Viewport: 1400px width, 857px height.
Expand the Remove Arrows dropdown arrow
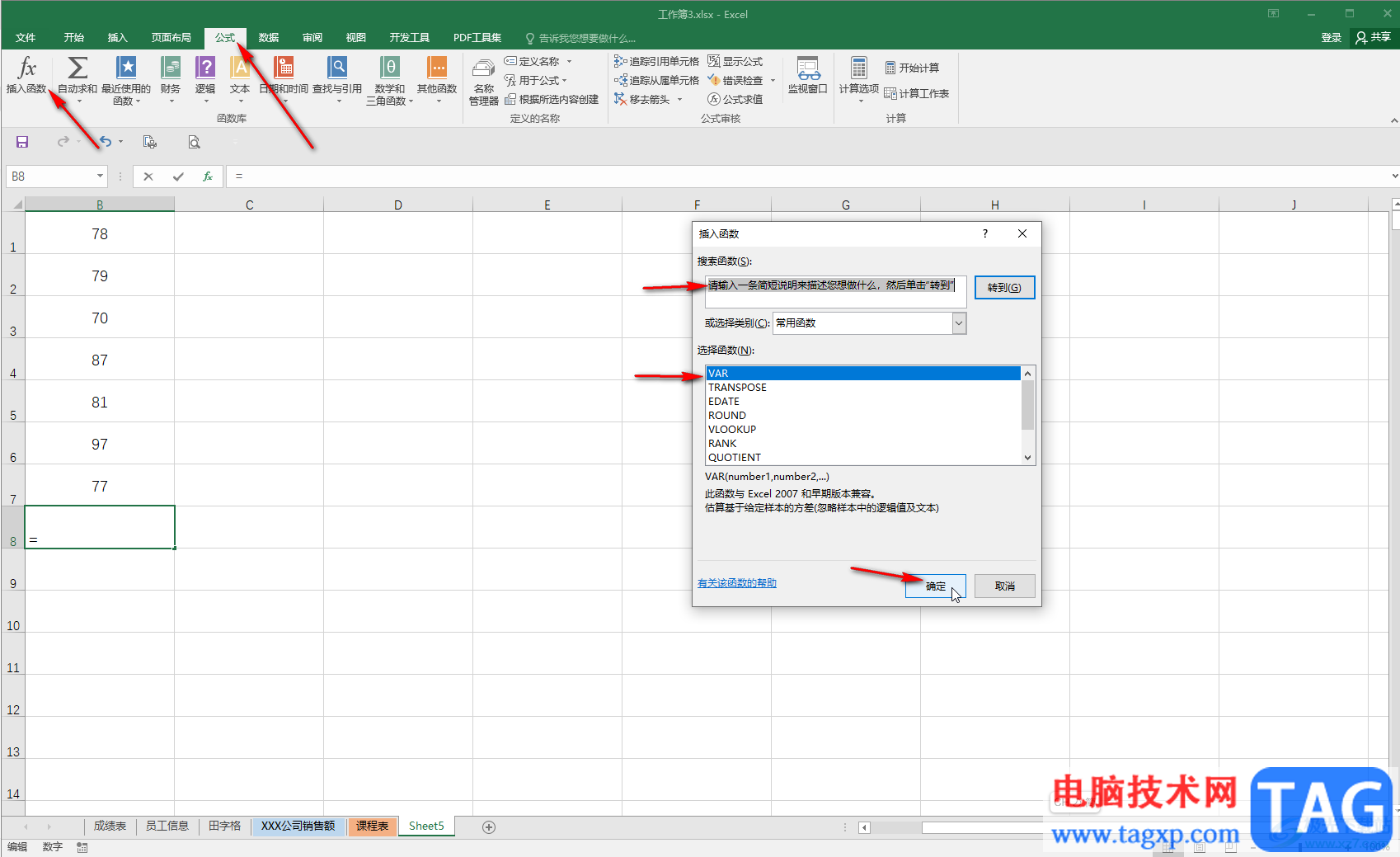(x=680, y=99)
